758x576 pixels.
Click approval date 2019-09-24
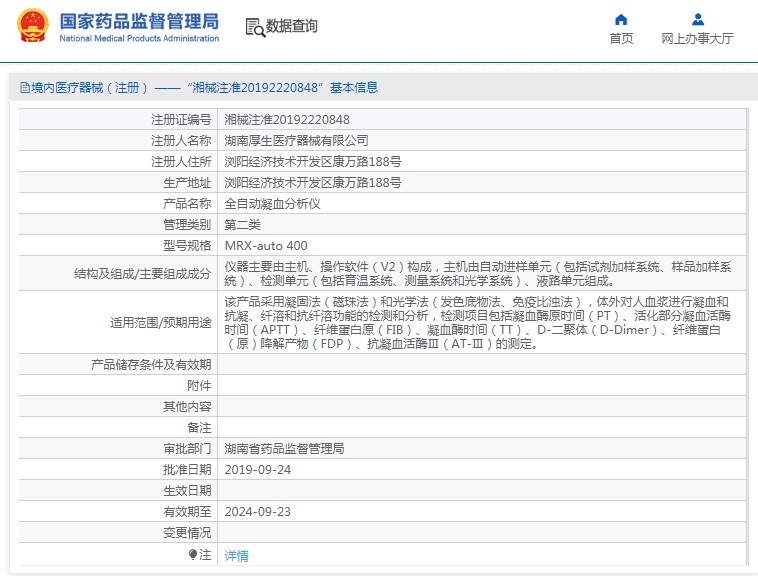[x=258, y=470]
